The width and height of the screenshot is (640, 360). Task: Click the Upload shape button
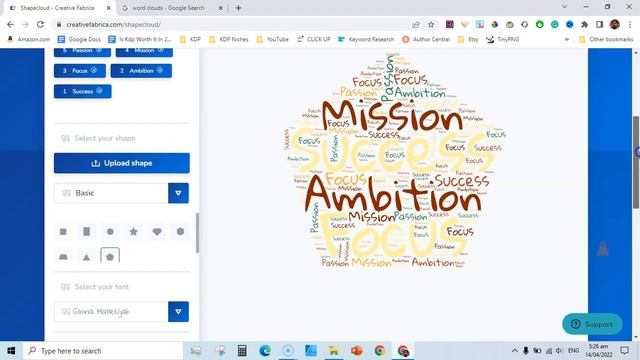pyautogui.click(x=122, y=163)
